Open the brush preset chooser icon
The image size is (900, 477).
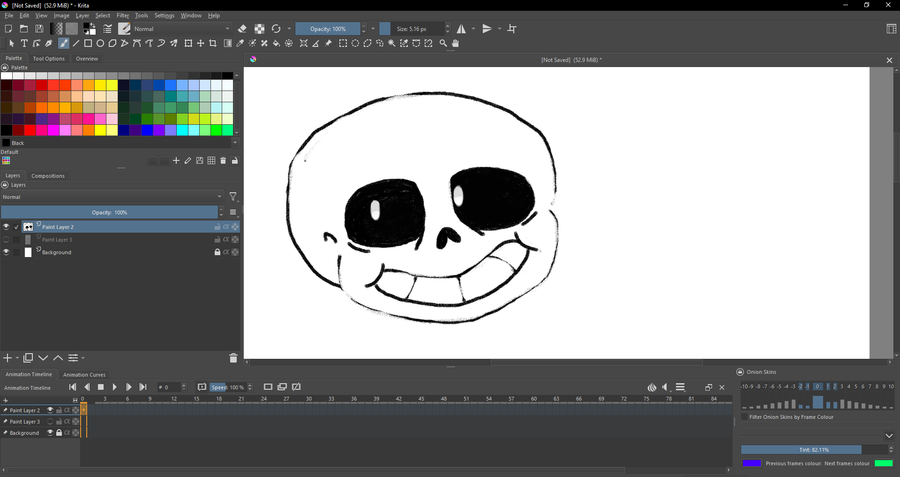tap(124, 29)
